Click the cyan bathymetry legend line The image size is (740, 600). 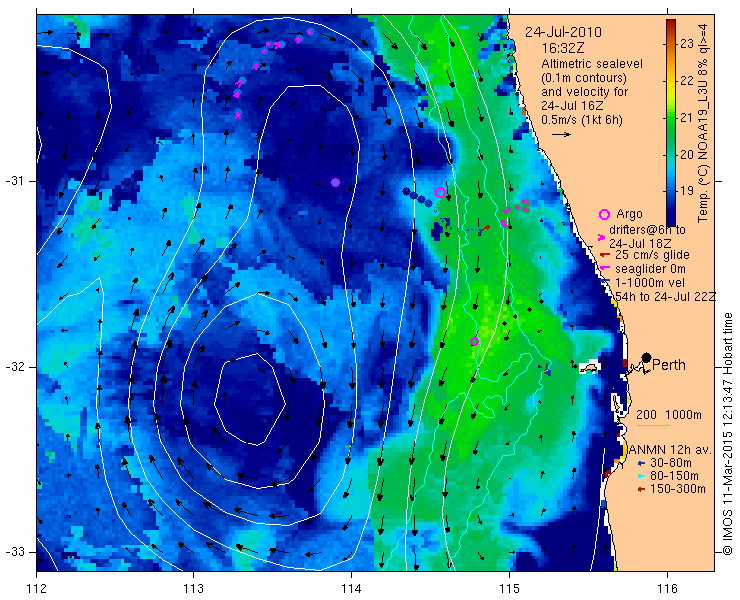tap(653, 425)
